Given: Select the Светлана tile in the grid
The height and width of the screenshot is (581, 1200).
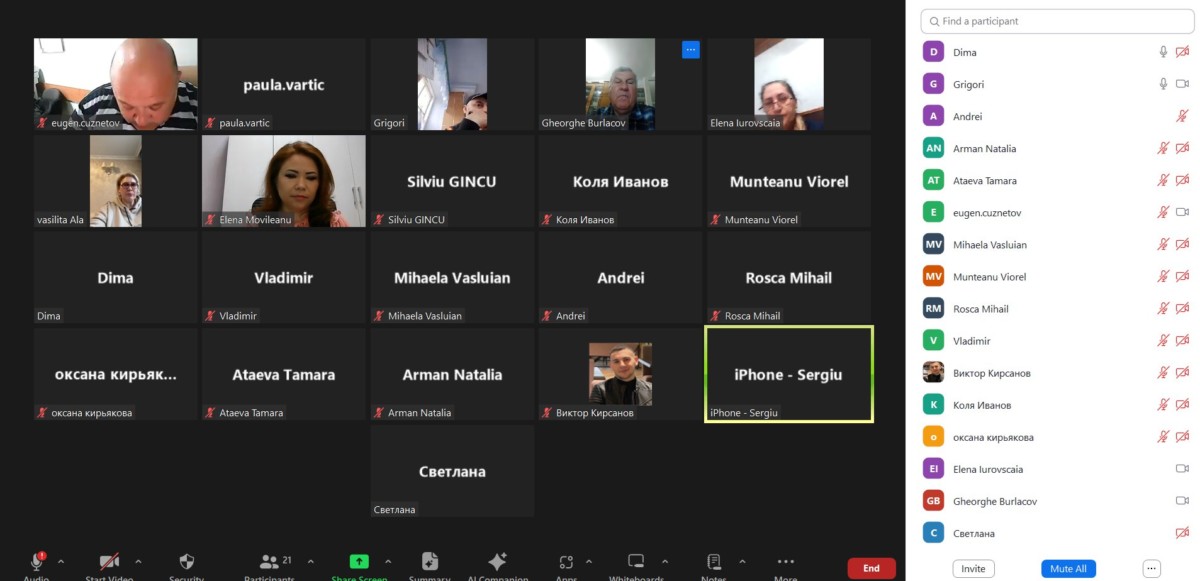Looking at the screenshot, I should pos(452,471).
